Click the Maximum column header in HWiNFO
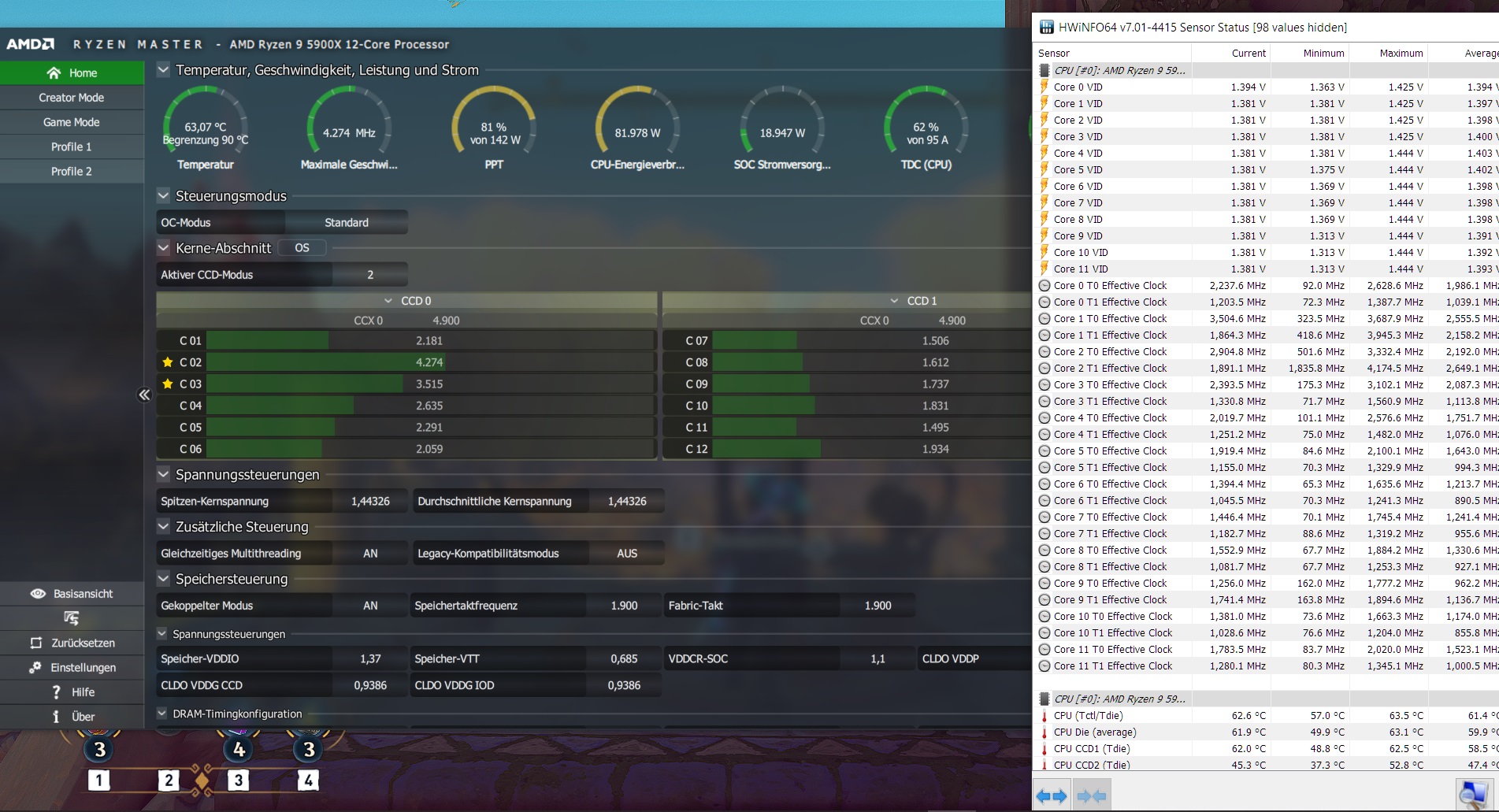 (1389, 53)
